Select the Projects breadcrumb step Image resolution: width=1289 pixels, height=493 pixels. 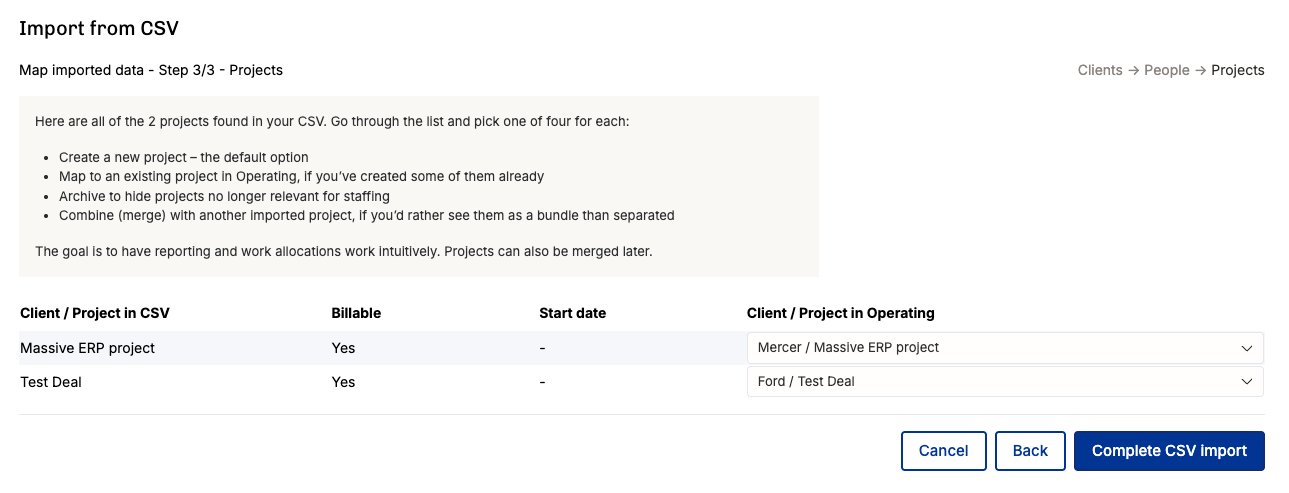[1238, 70]
